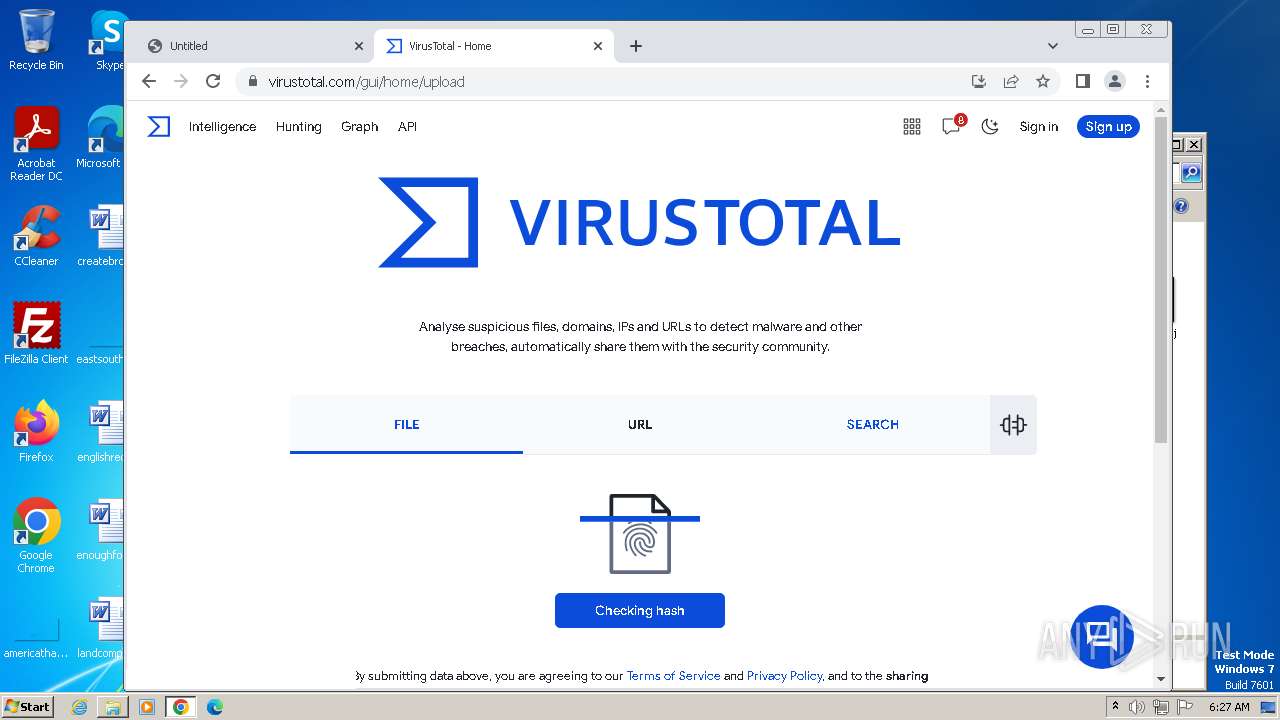Open the Chrome profile avatar icon
This screenshot has width=1280, height=720.
(1115, 81)
